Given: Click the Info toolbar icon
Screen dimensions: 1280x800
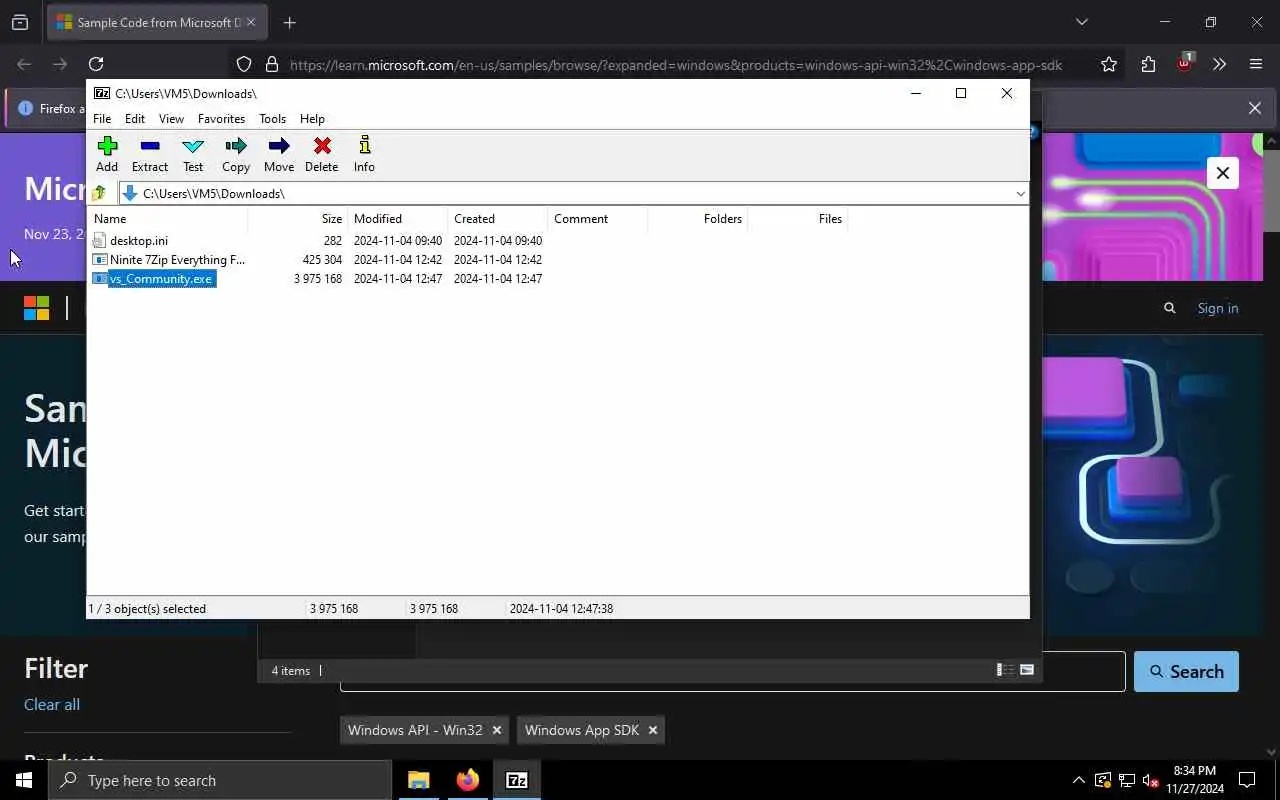Looking at the screenshot, I should [364, 154].
